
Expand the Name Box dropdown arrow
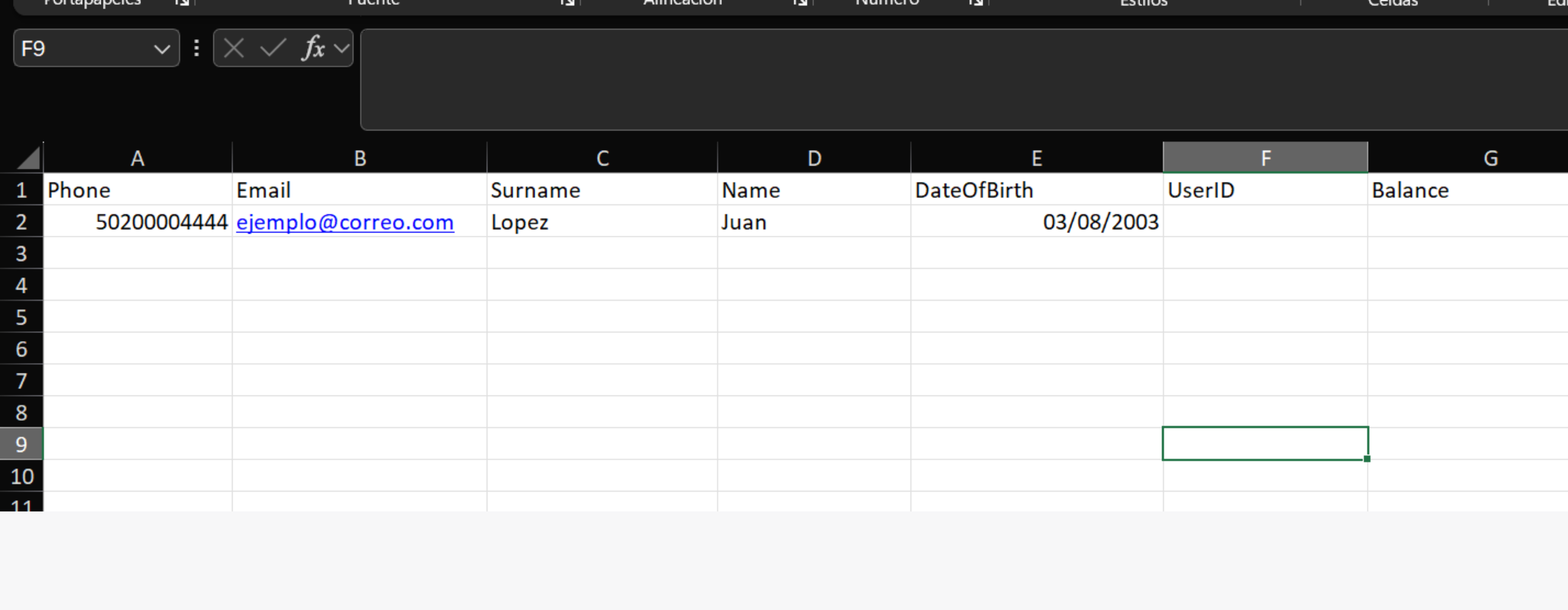(162, 49)
